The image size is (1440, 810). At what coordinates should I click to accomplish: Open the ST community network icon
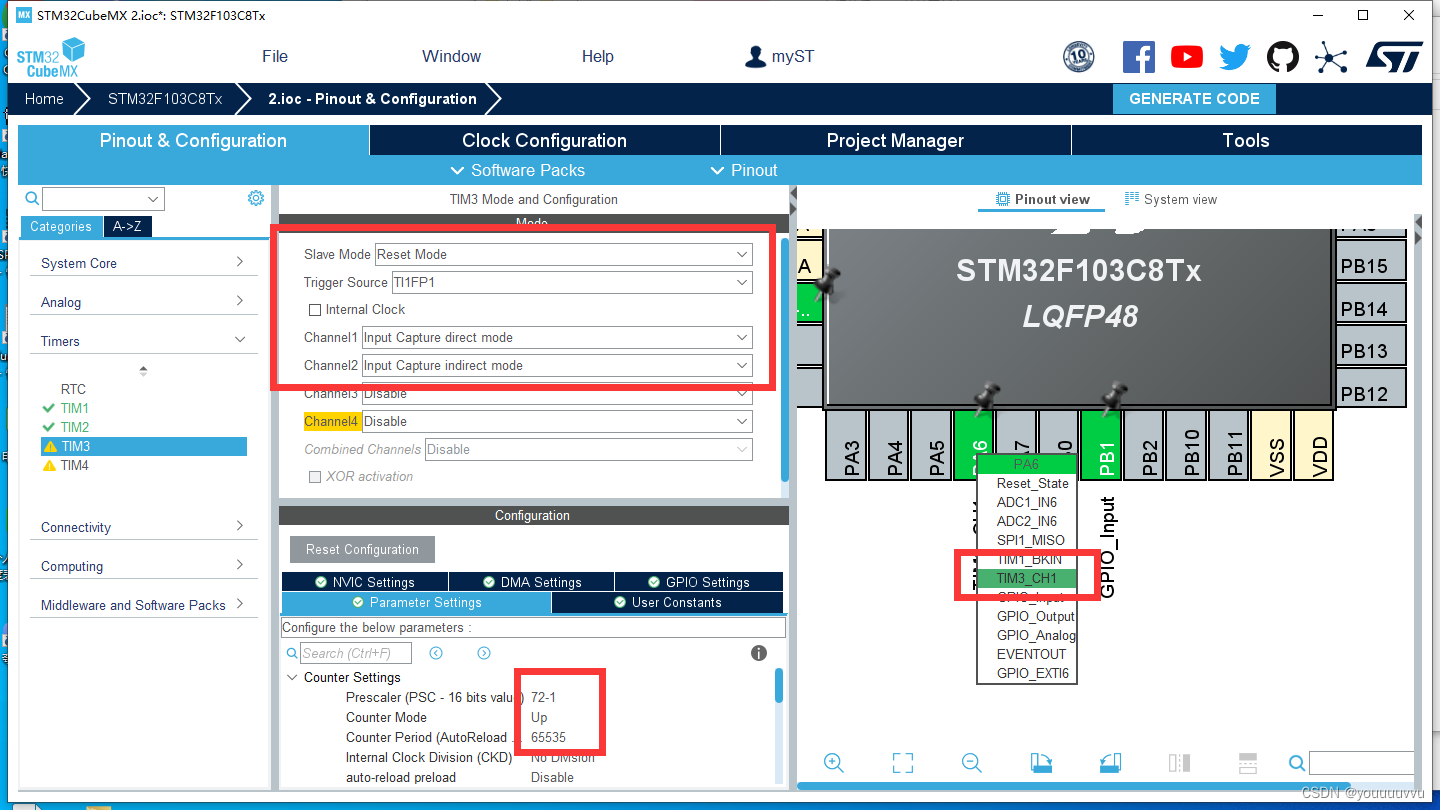pyautogui.click(x=1331, y=57)
